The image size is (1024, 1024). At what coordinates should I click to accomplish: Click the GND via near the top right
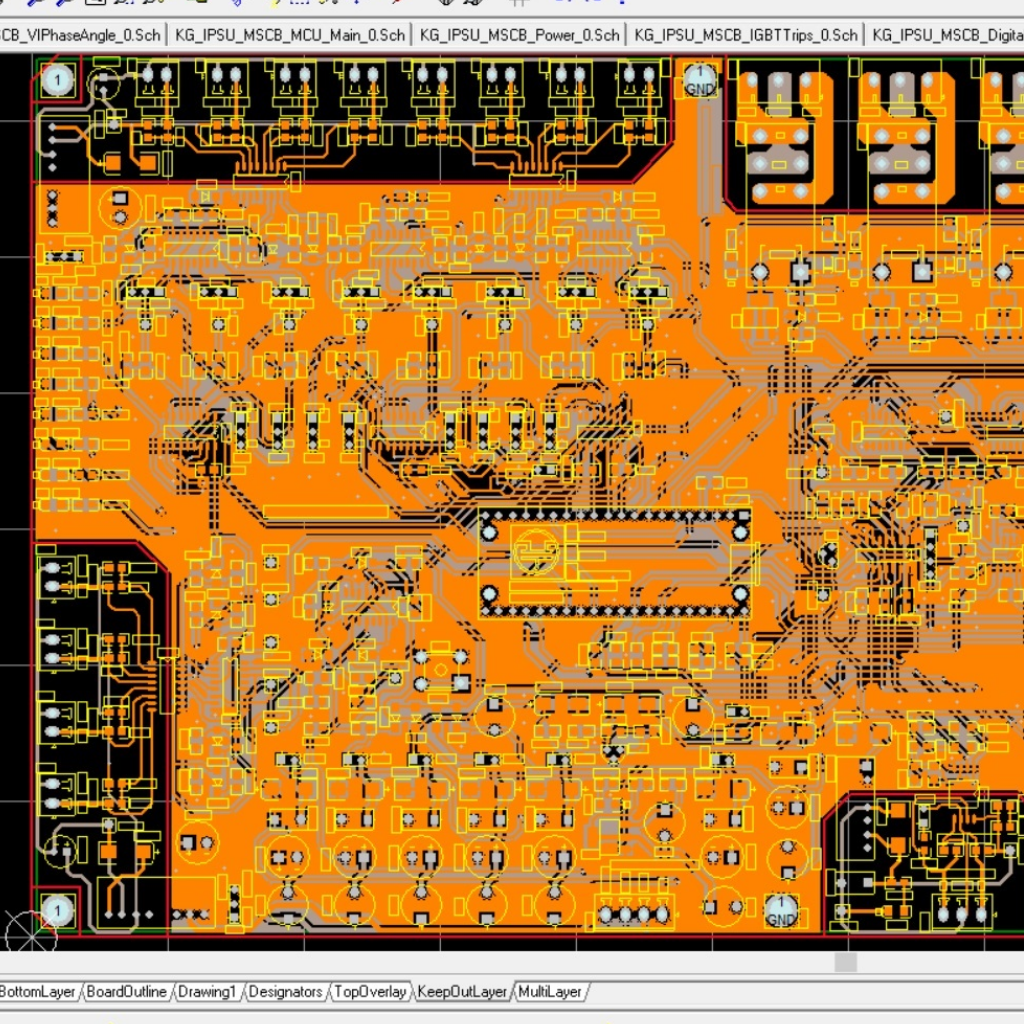click(699, 79)
